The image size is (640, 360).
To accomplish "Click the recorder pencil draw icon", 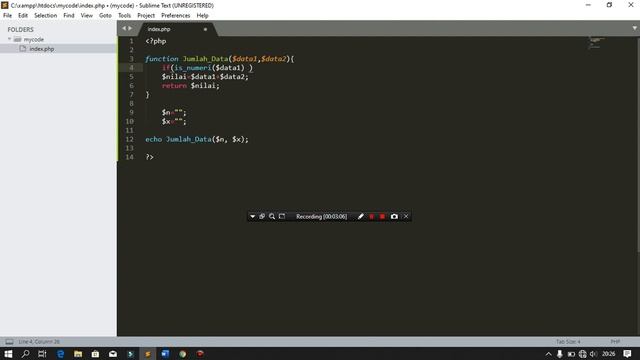I will click(x=360, y=216).
